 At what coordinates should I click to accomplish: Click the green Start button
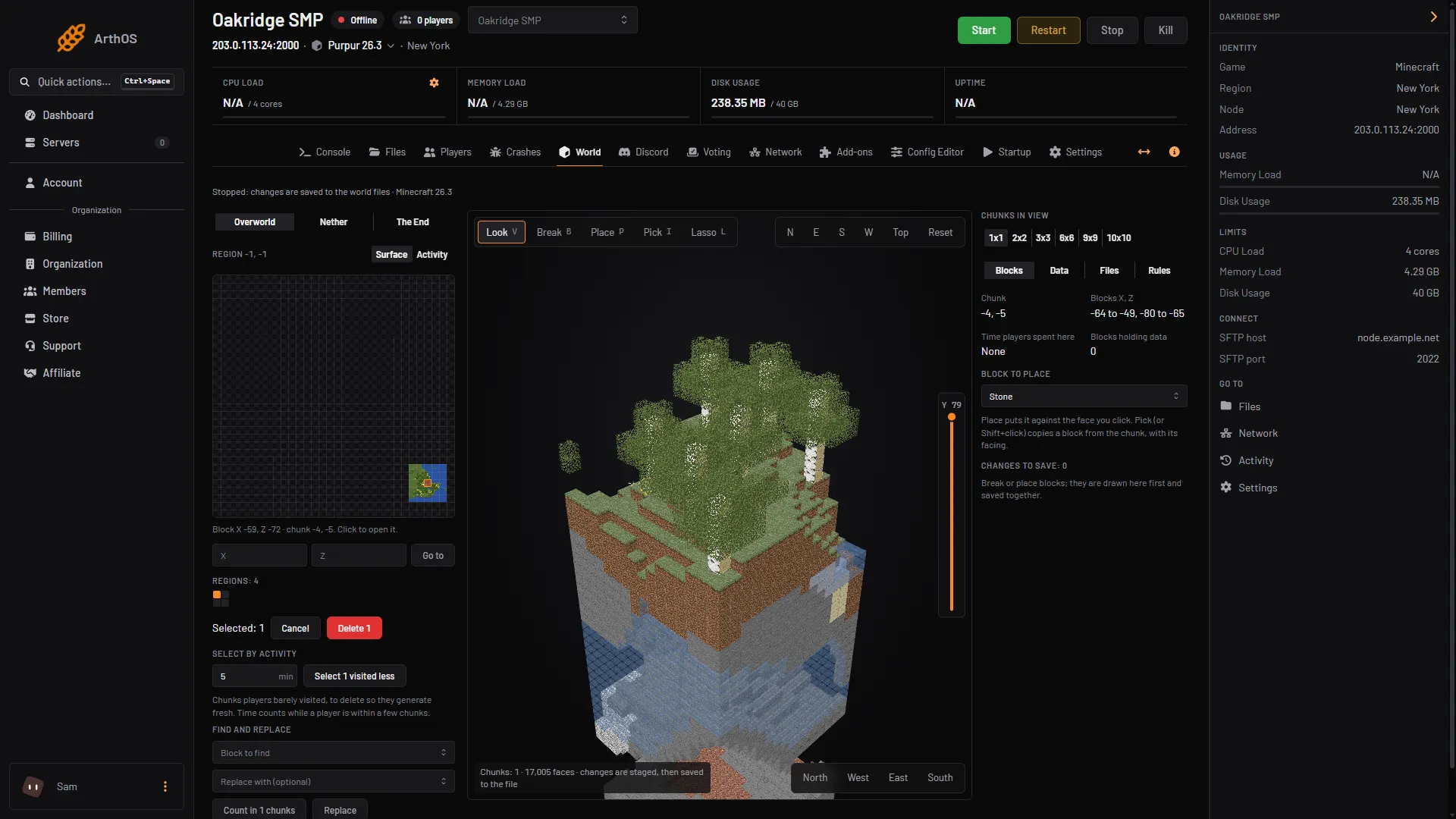tap(984, 30)
